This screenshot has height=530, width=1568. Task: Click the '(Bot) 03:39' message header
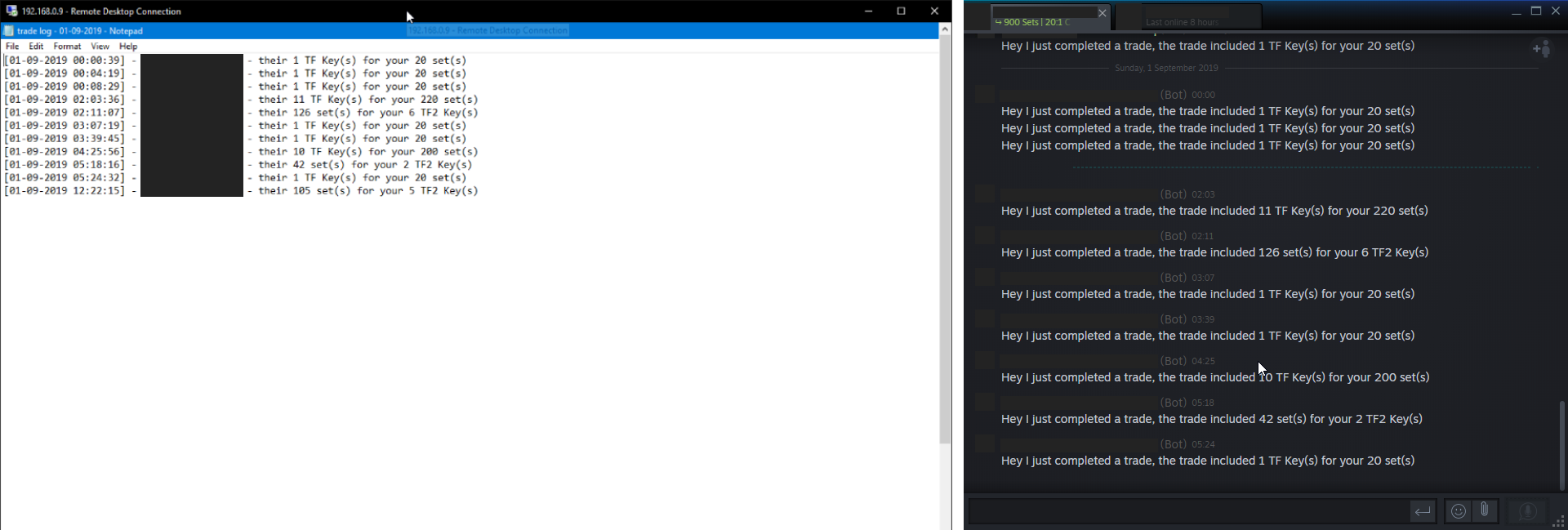1187,319
